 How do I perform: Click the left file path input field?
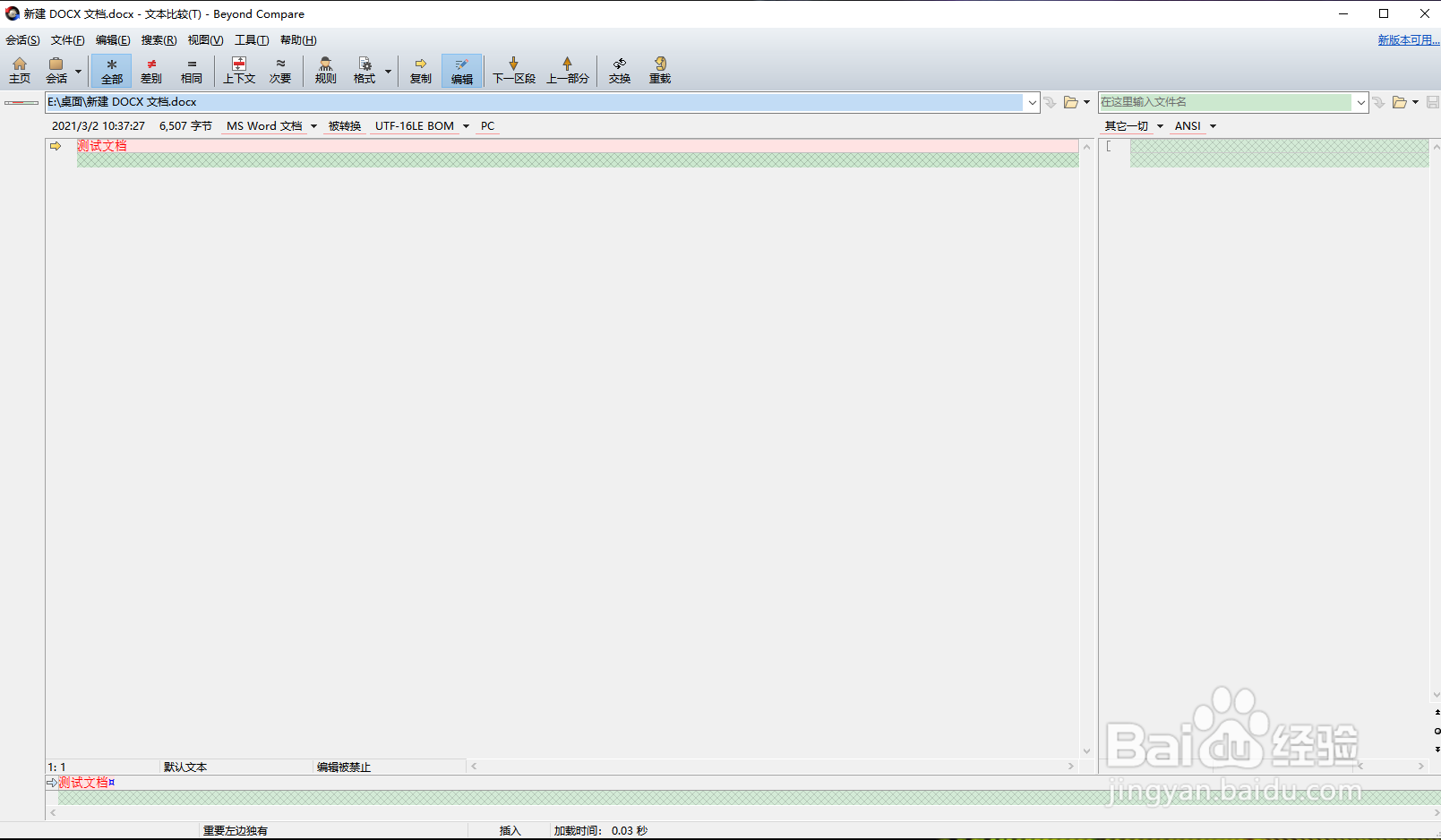(534, 102)
